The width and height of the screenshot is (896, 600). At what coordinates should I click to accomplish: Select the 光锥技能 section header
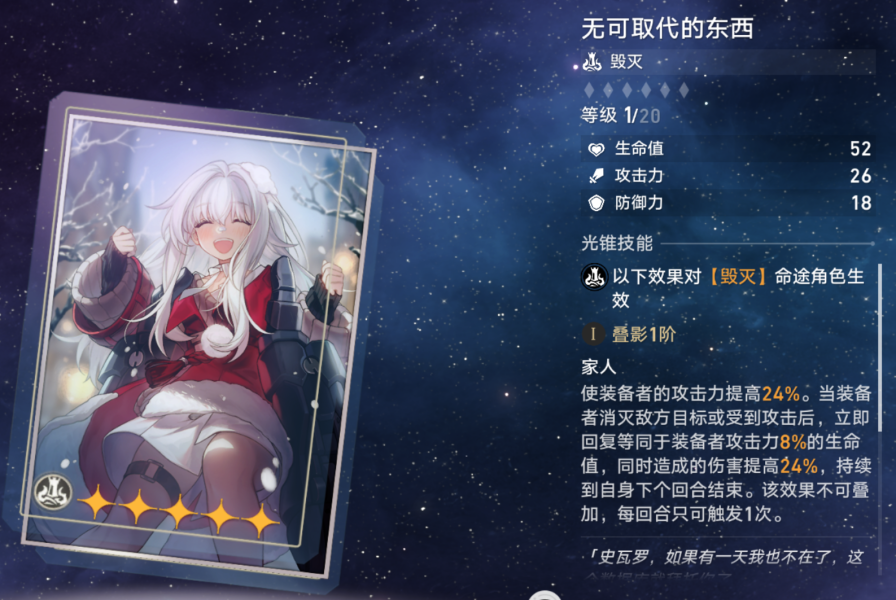pos(617,243)
